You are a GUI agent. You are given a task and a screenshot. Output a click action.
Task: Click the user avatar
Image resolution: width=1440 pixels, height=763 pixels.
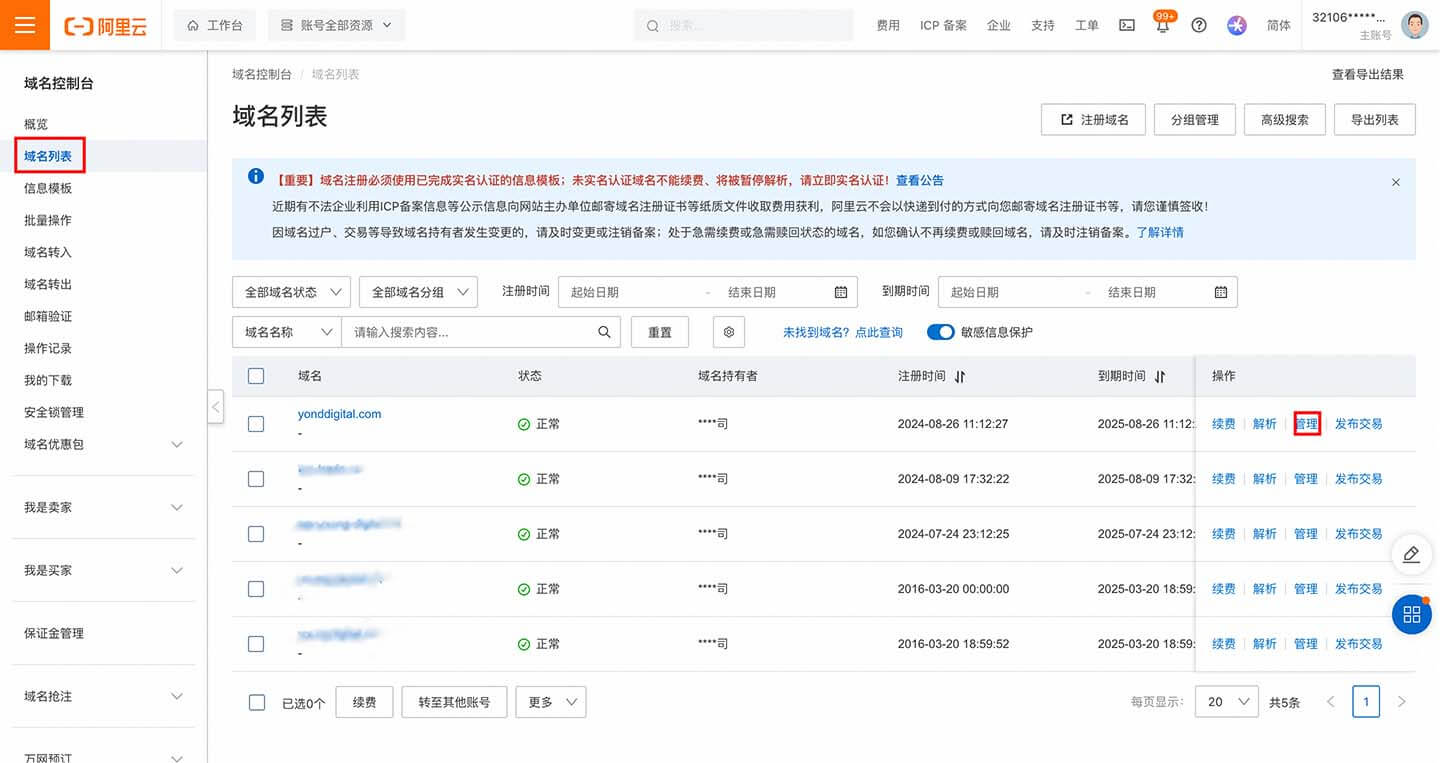tap(1414, 25)
